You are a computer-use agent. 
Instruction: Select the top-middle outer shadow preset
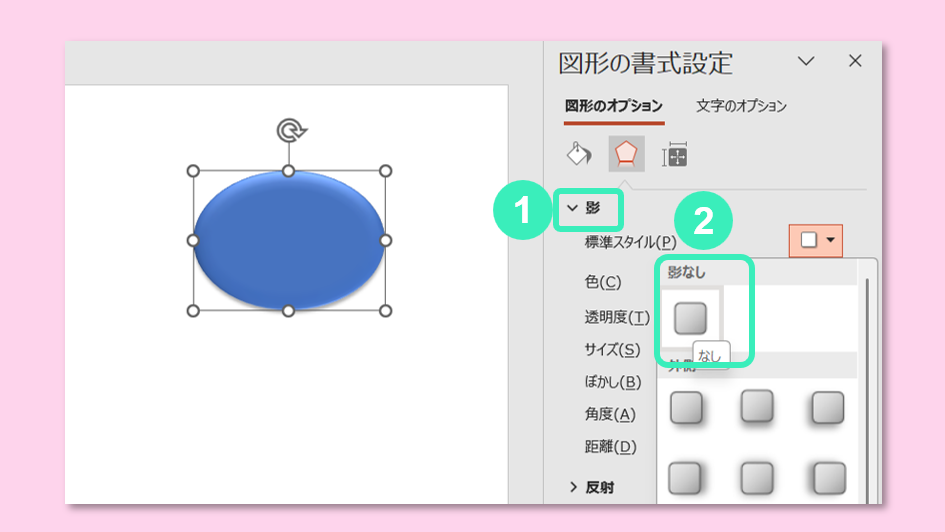coord(757,407)
